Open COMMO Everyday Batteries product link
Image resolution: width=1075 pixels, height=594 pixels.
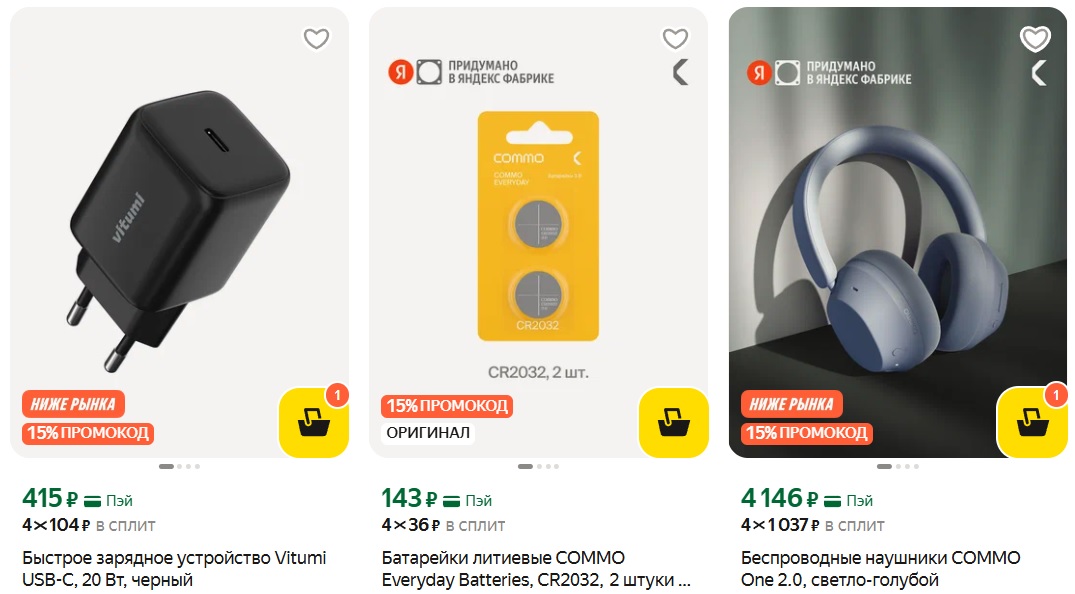[533, 568]
